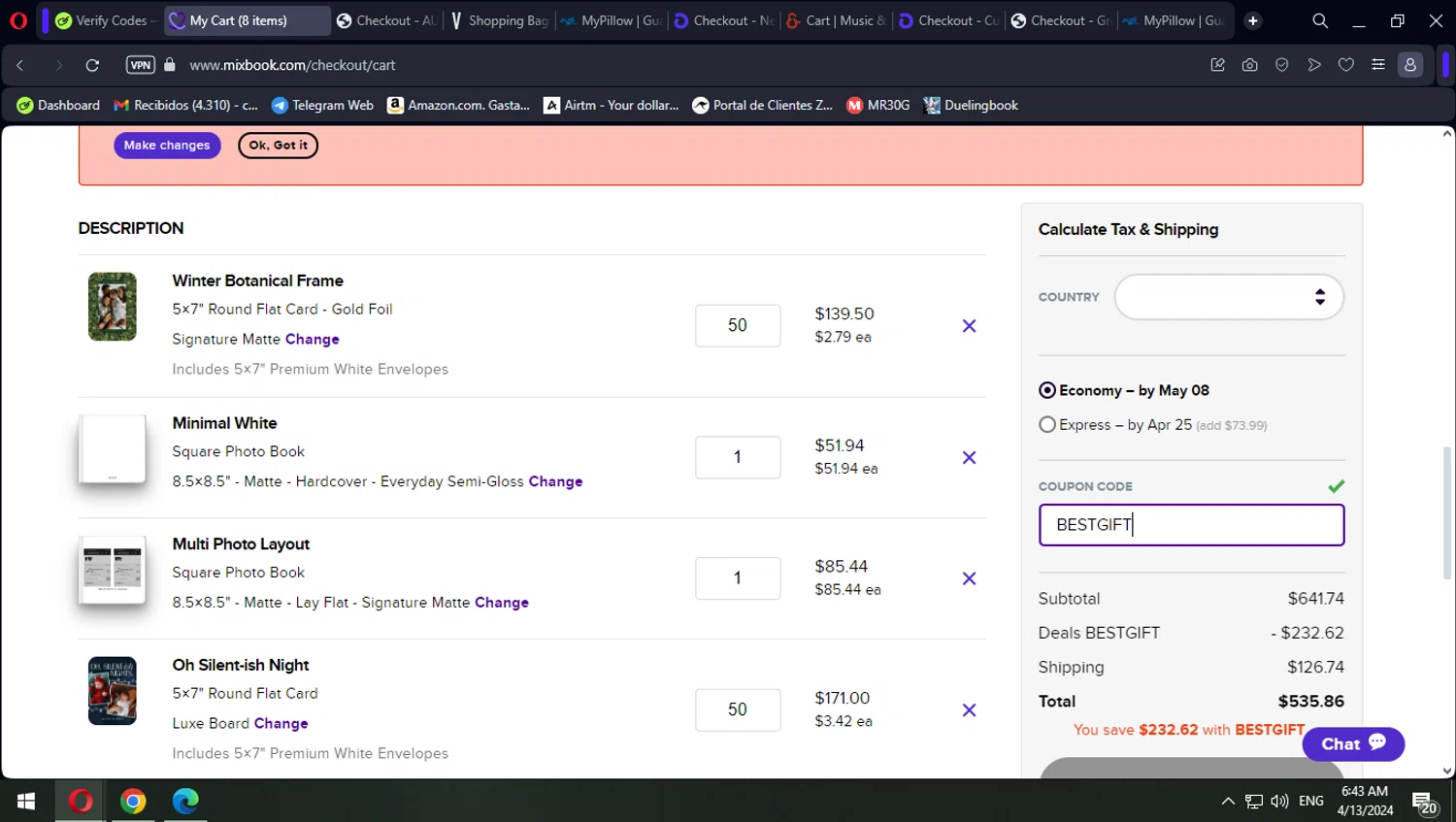Click Winter Botanical Frame quantity field
Viewport: 1456px width, 822px height.
coord(738,326)
